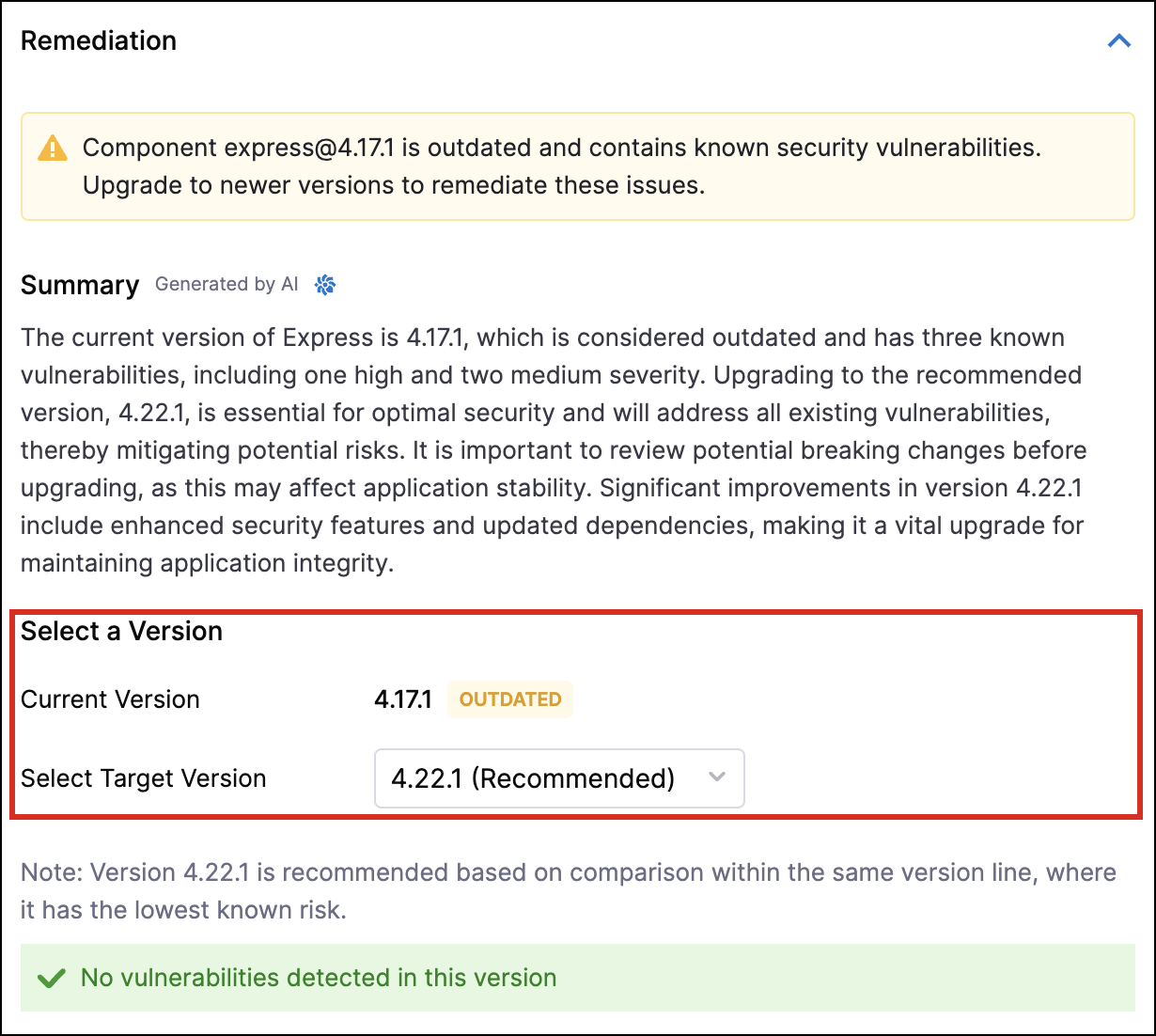This screenshot has height=1036, width=1156.
Task: Click the Current Version label
Action: coord(110,699)
